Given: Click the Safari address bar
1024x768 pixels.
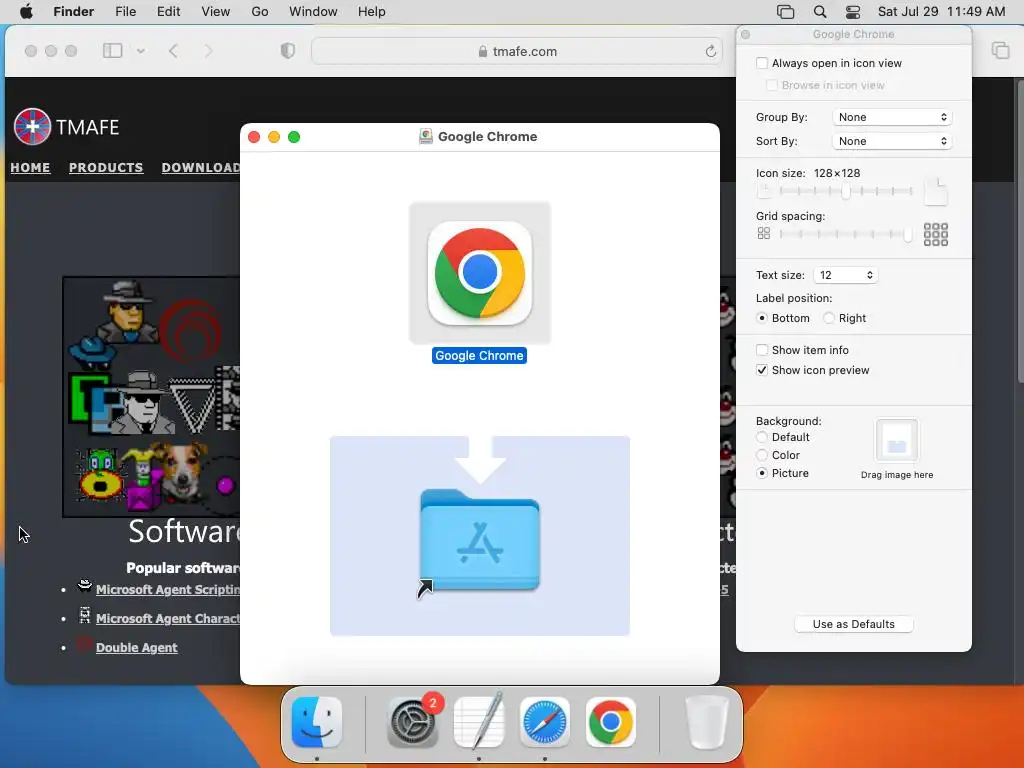Looking at the screenshot, I should point(517,51).
